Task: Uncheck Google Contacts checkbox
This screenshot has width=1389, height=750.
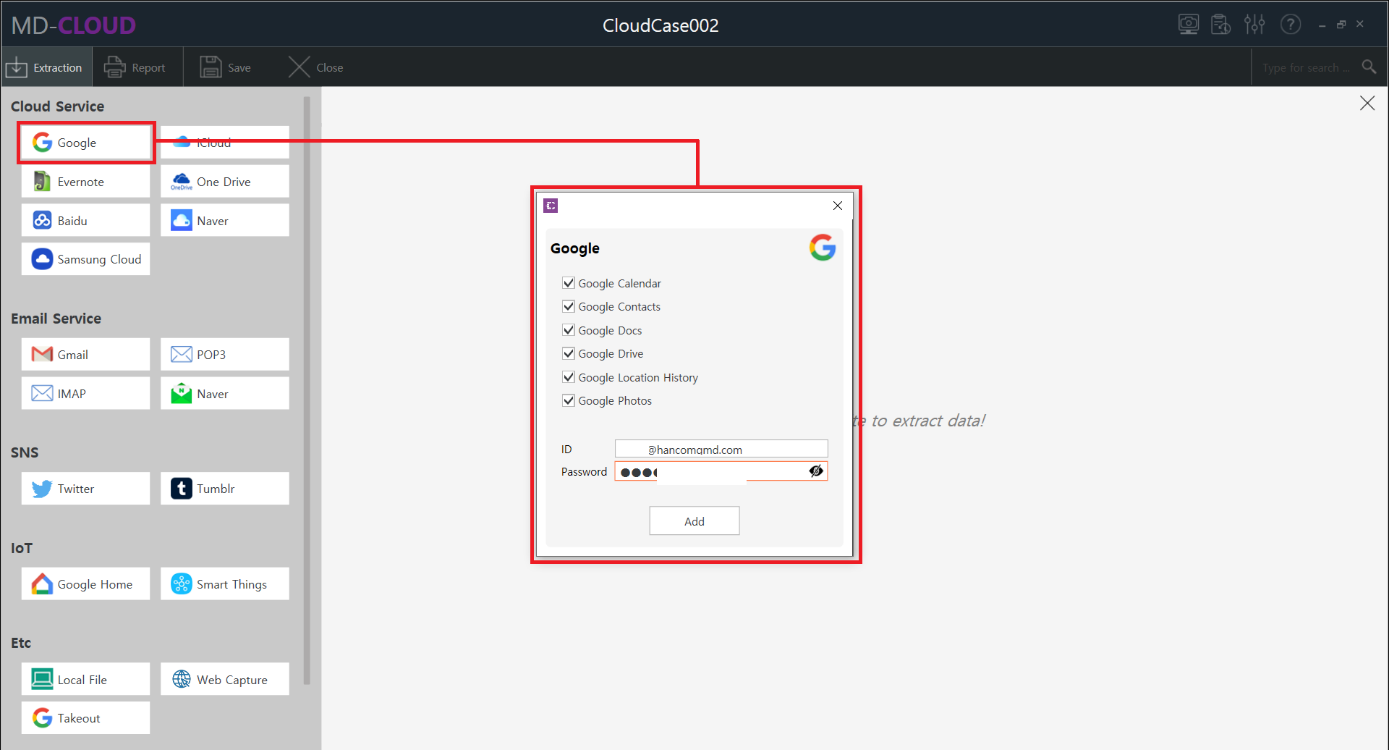Action: coord(568,307)
